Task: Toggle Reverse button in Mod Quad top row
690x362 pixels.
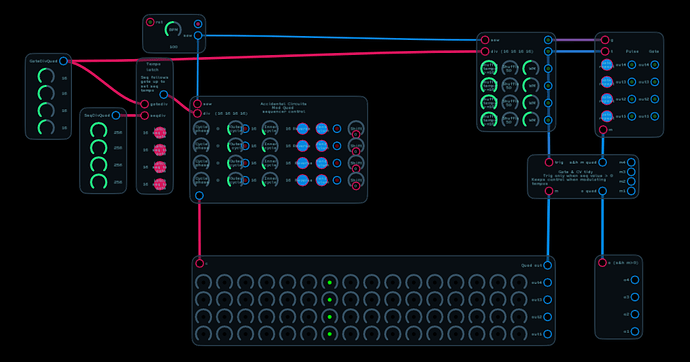Action: pos(302,129)
